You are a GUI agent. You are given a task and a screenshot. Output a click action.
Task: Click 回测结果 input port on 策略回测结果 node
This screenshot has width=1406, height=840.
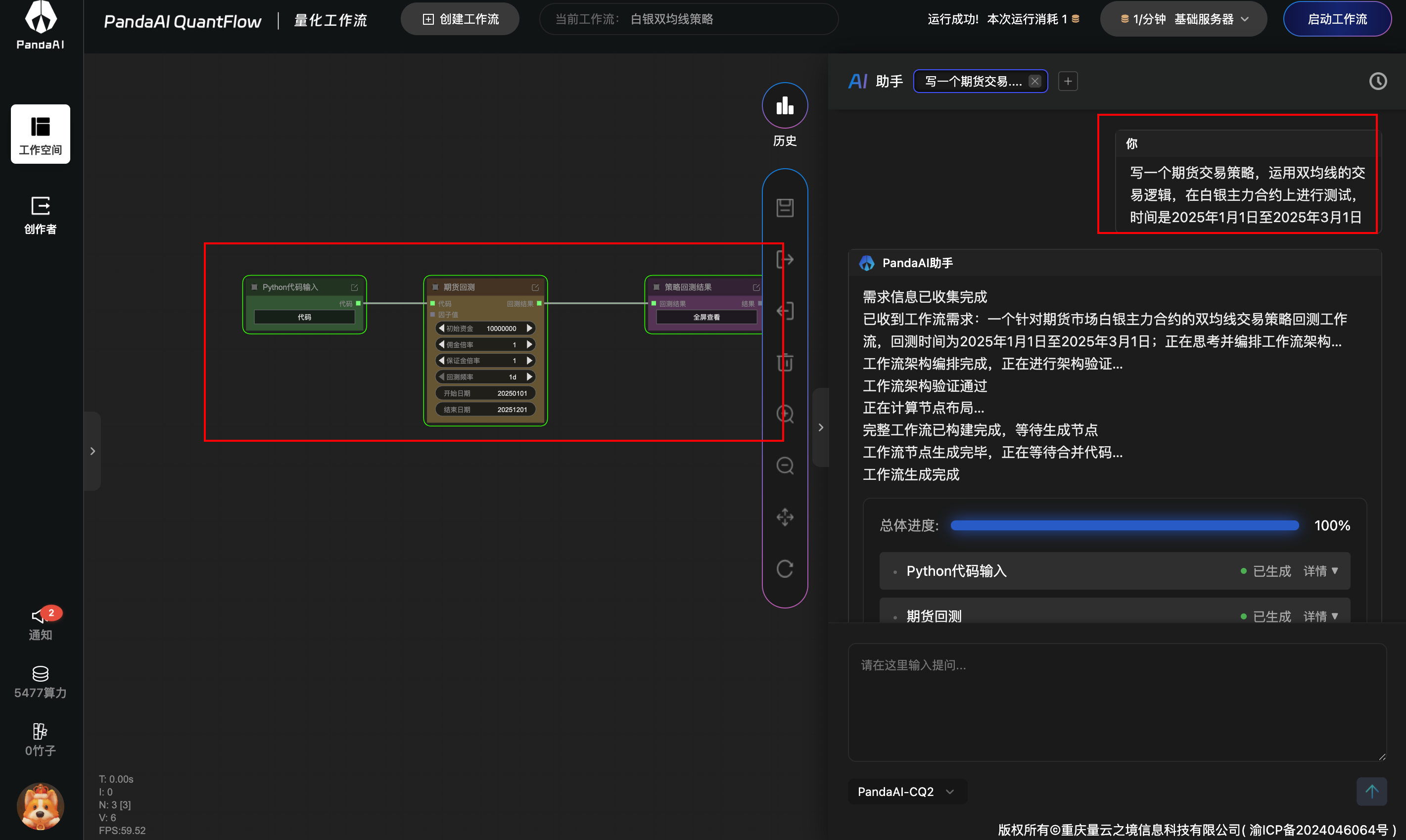tap(654, 303)
